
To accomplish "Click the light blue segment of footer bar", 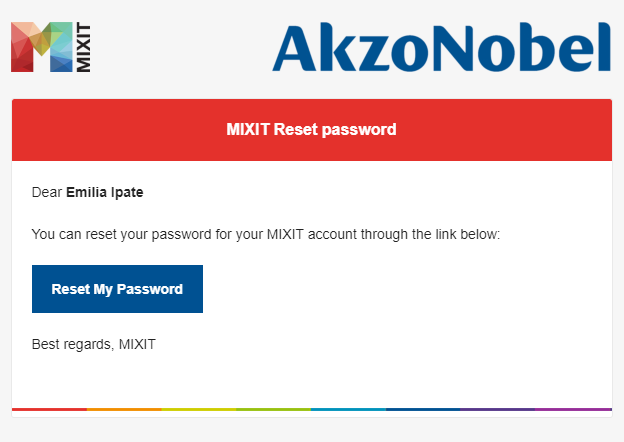I will pos(349,409).
